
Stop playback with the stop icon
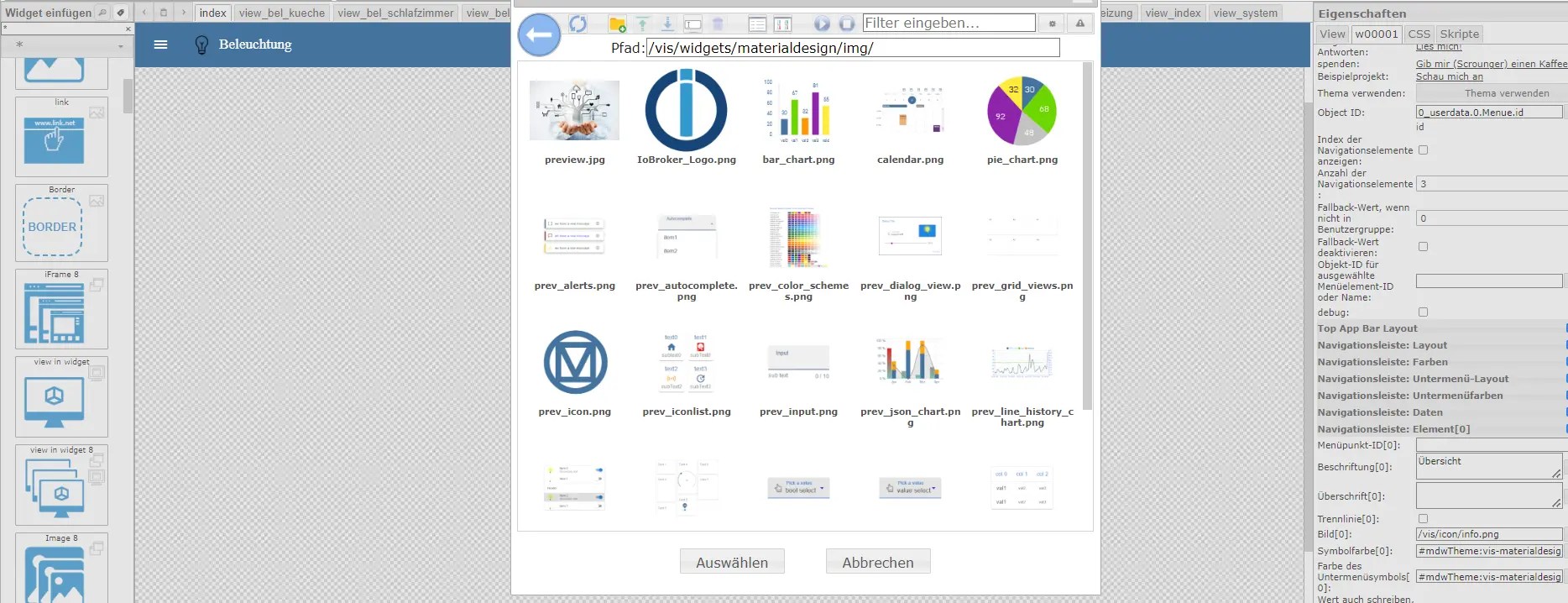click(x=847, y=24)
